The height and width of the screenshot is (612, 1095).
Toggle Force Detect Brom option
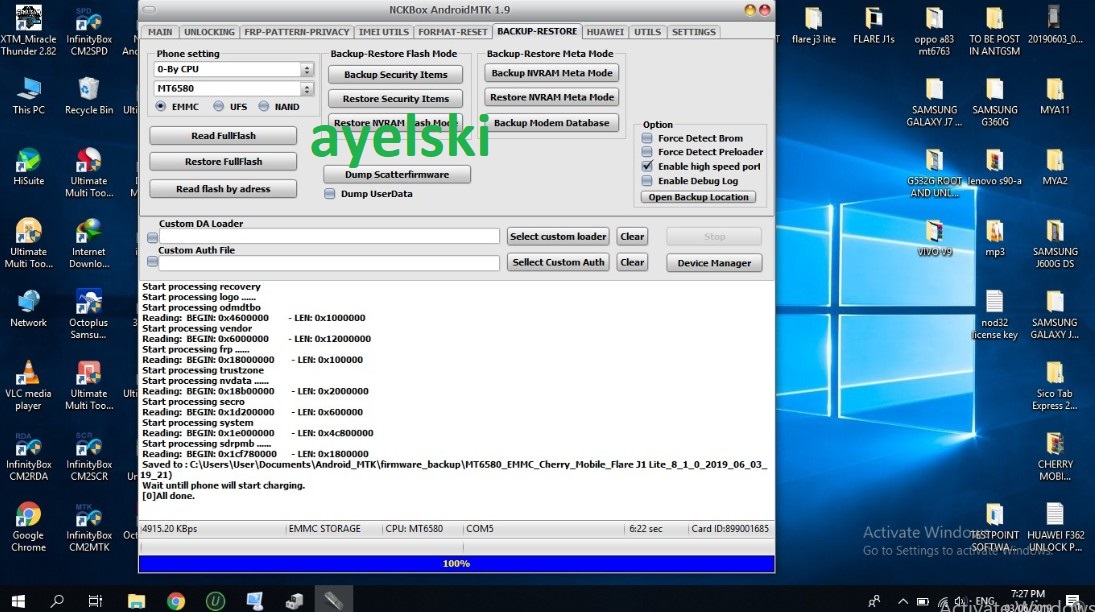pos(647,138)
